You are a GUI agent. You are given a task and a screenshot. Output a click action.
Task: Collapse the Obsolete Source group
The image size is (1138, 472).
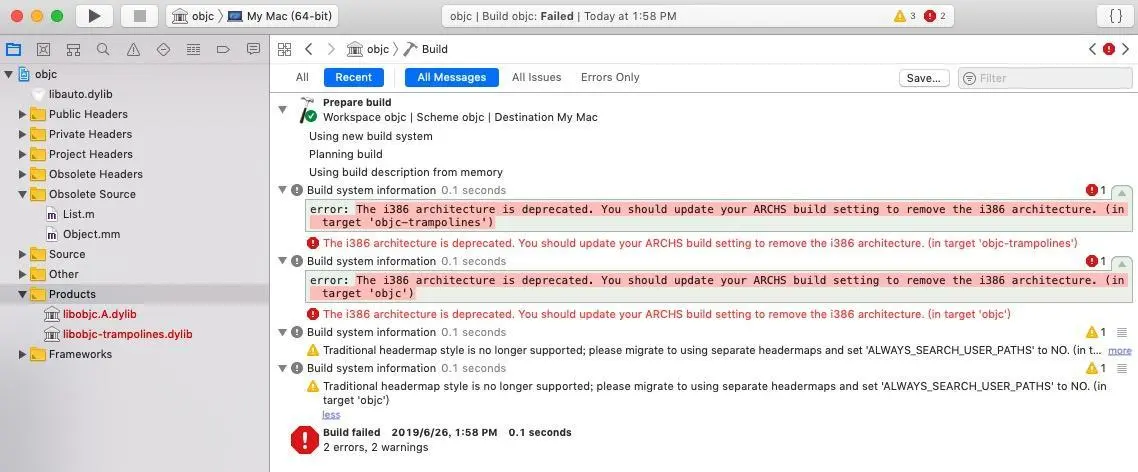point(22,194)
